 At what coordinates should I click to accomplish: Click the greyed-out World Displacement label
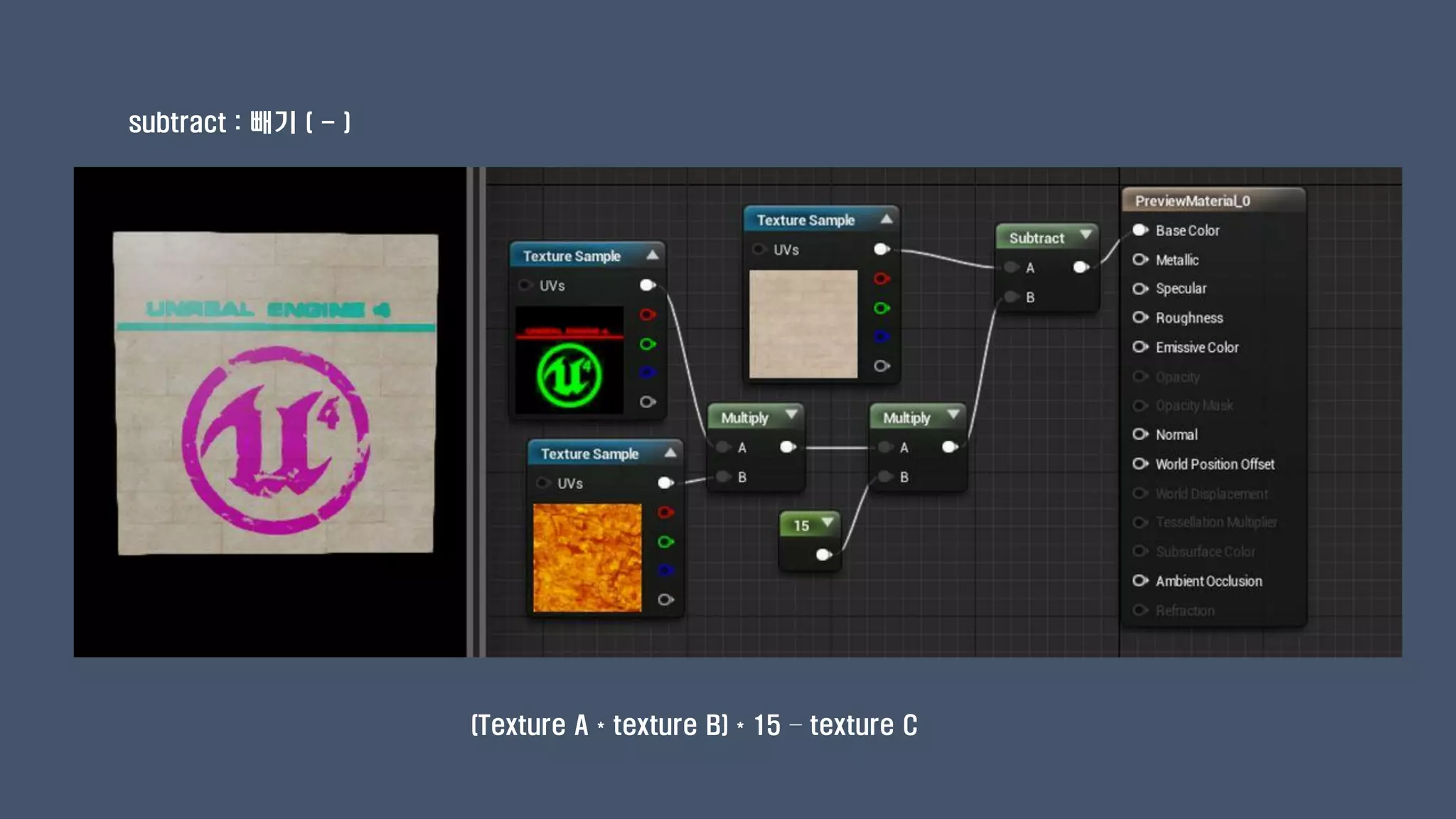click(x=1211, y=493)
